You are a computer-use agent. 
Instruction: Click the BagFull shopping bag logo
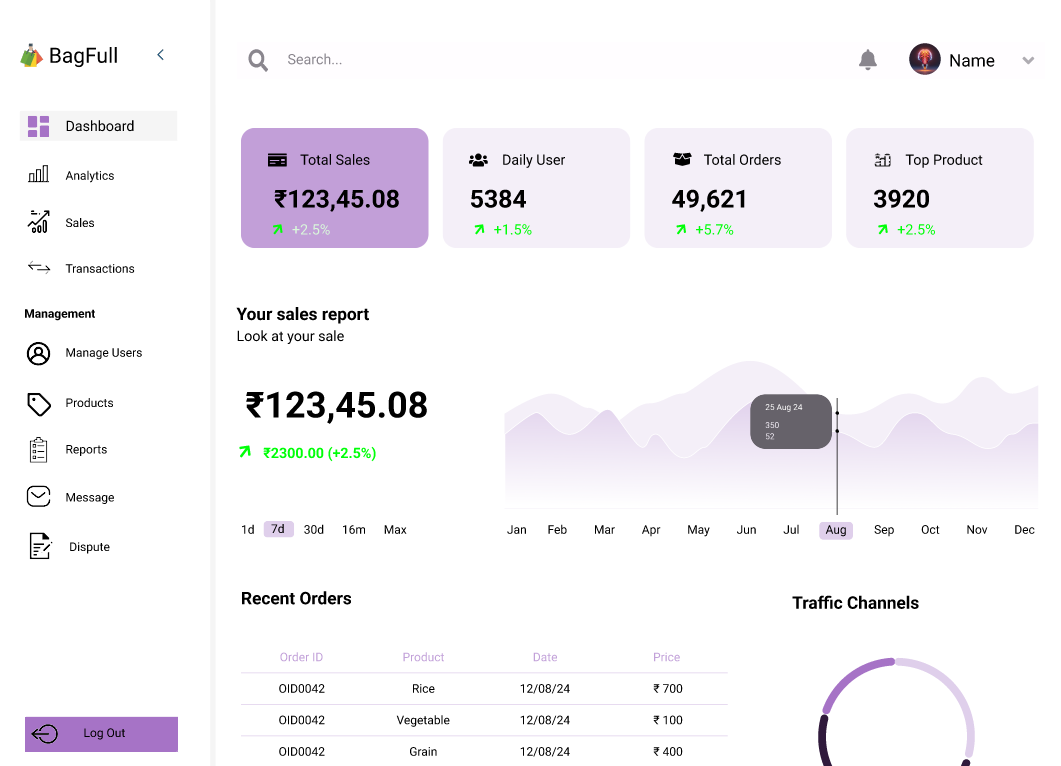coord(31,55)
